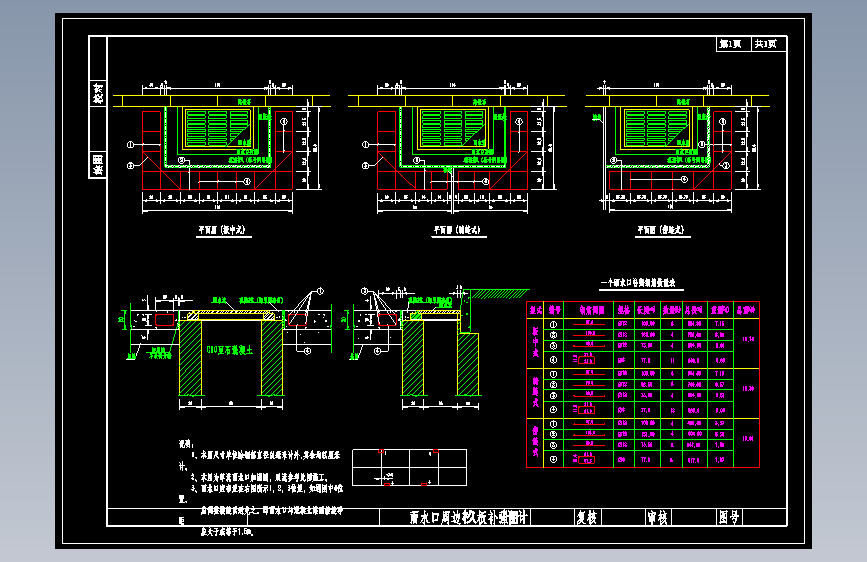867x562 pixels.
Task: Select the green grate in right plan view
Action: [x=657, y=128]
